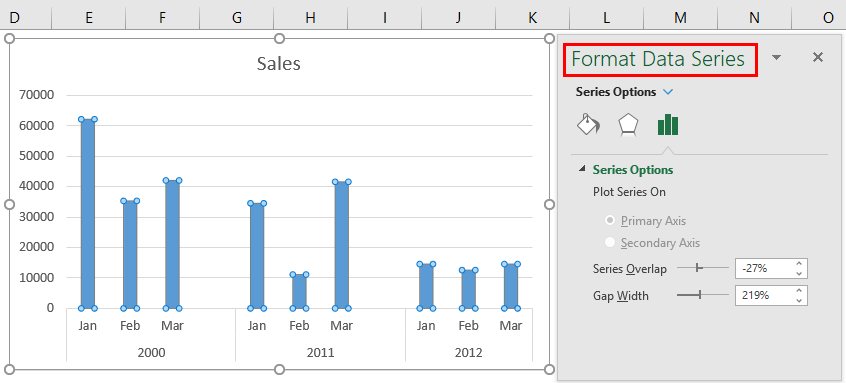846x383 pixels.
Task: Click the 2011 year axis label
Action: (320, 353)
